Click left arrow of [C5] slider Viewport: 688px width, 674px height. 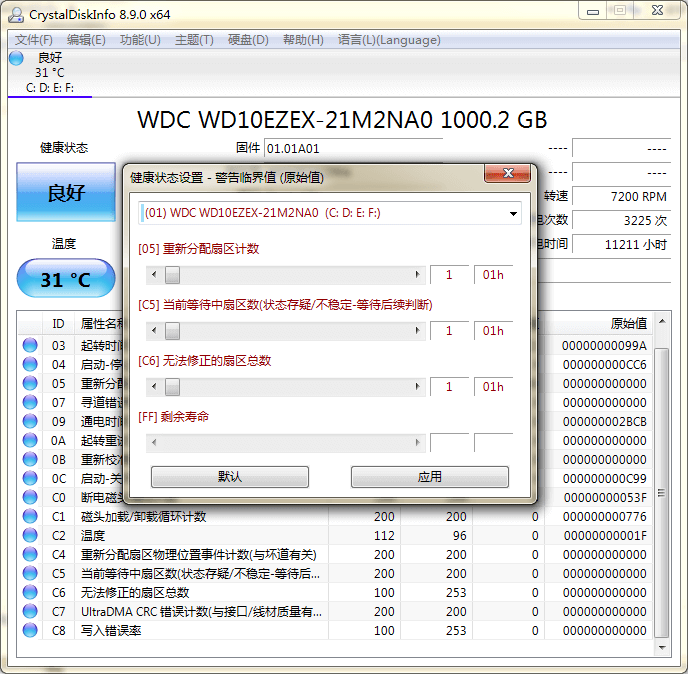154,330
